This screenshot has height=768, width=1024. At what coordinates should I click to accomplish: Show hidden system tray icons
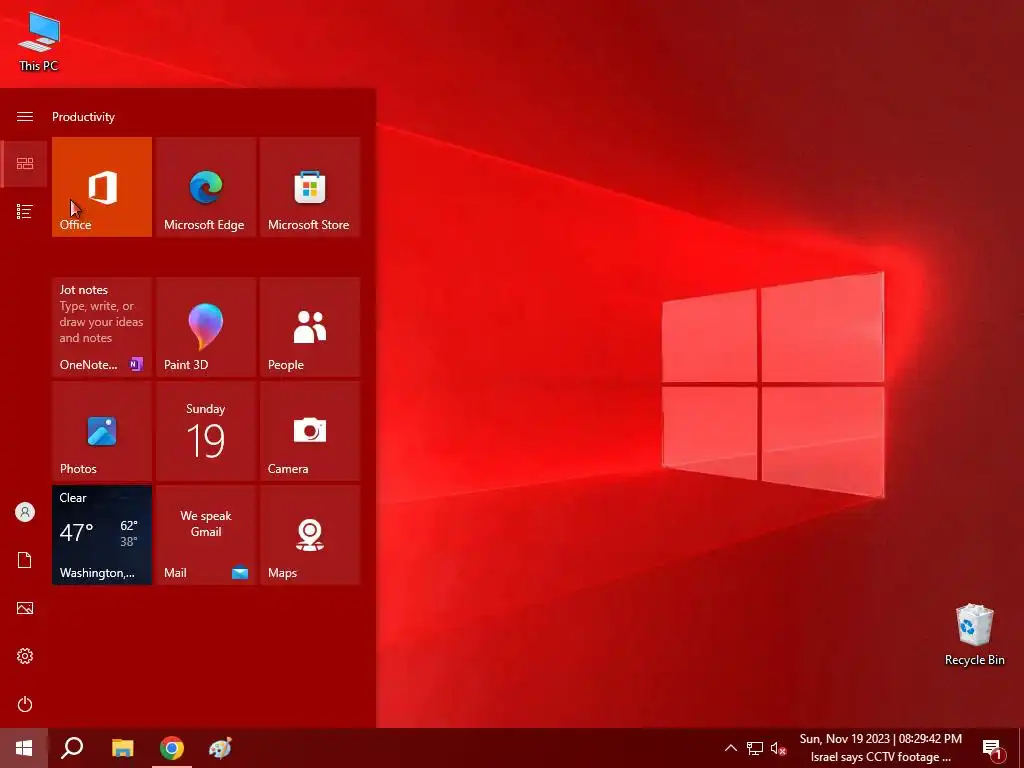[x=731, y=748]
